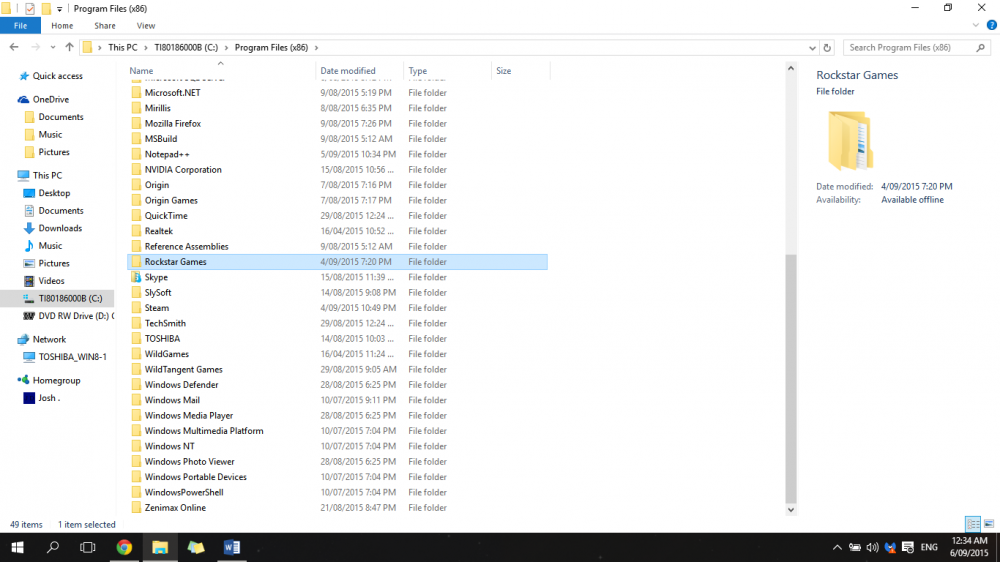The width and height of the screenshot is (1000, 562).
Task: Go up one folder level arrow
Action: tap(69, 47)
